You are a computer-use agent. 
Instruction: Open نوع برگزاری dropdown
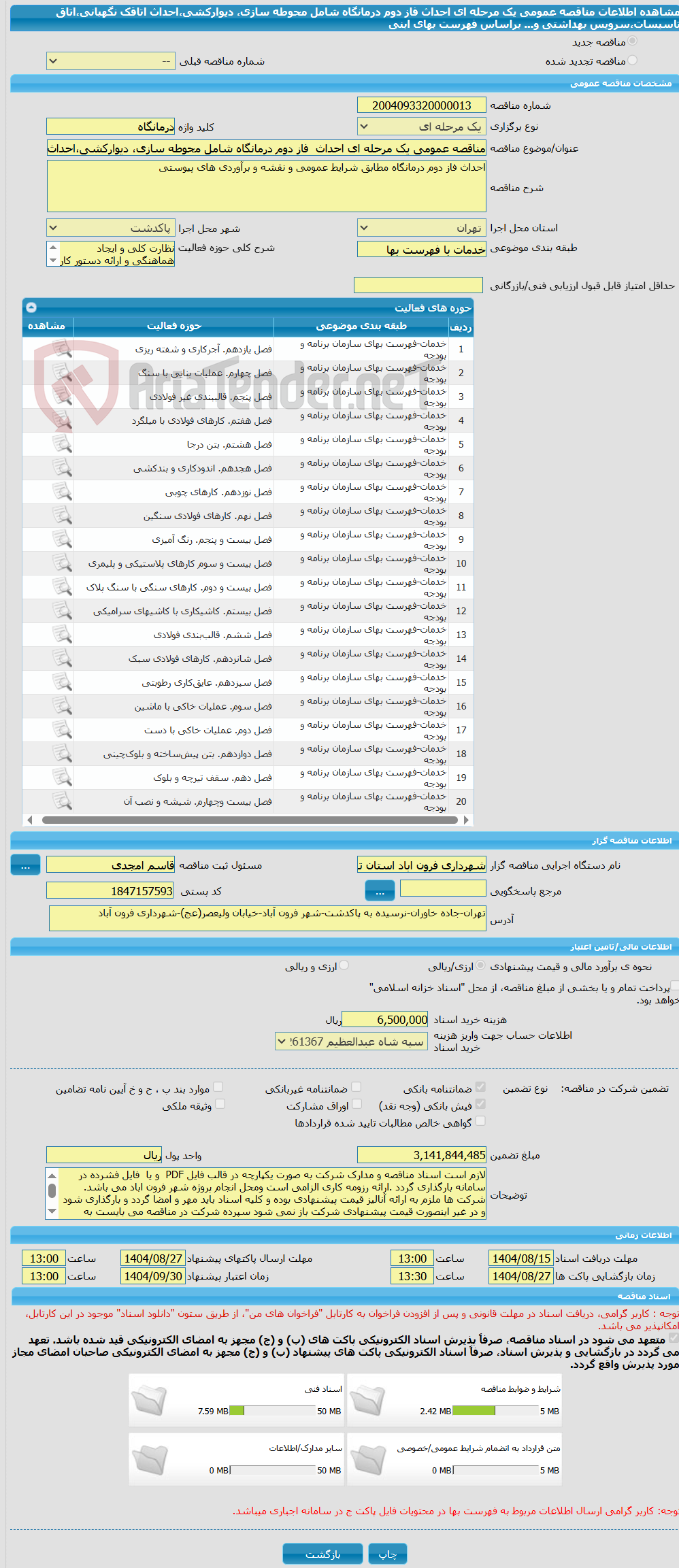click(x=422, y=127)
